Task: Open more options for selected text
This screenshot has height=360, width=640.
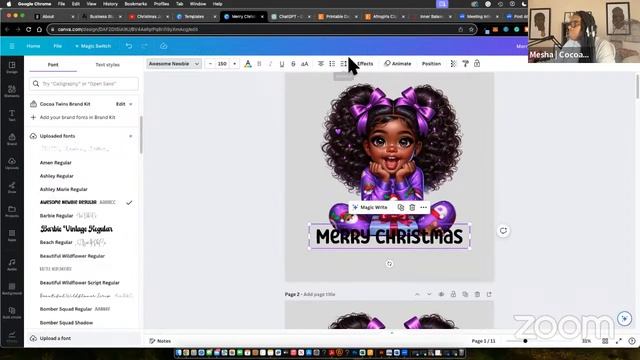Action: pyautogui.click(x=424, y=207)
